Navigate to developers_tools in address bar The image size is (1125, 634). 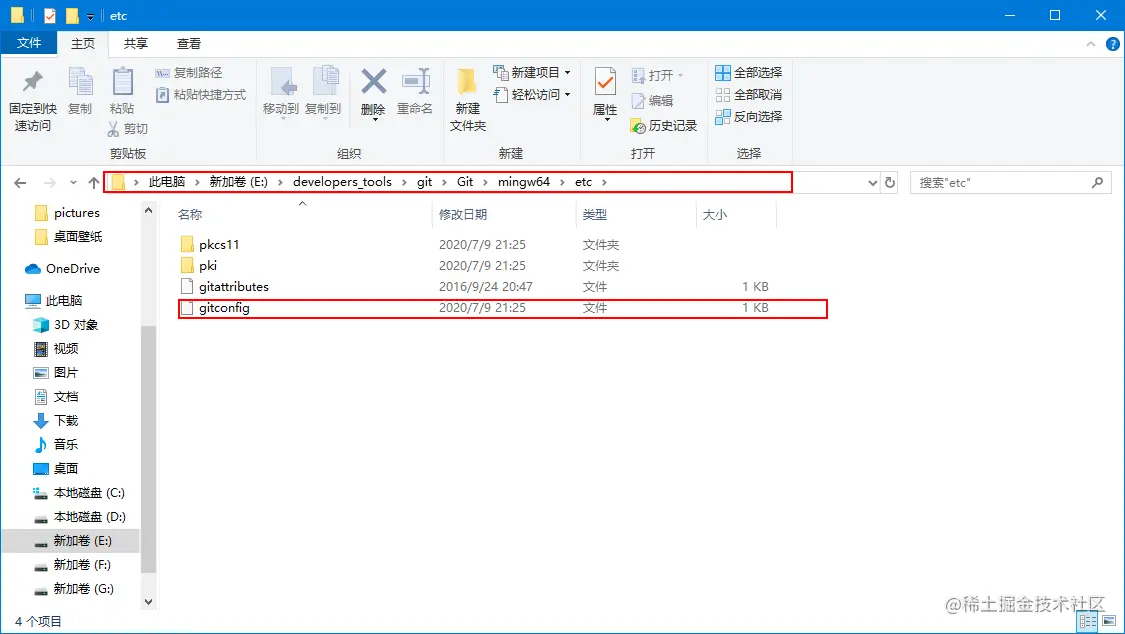[342, 182]
